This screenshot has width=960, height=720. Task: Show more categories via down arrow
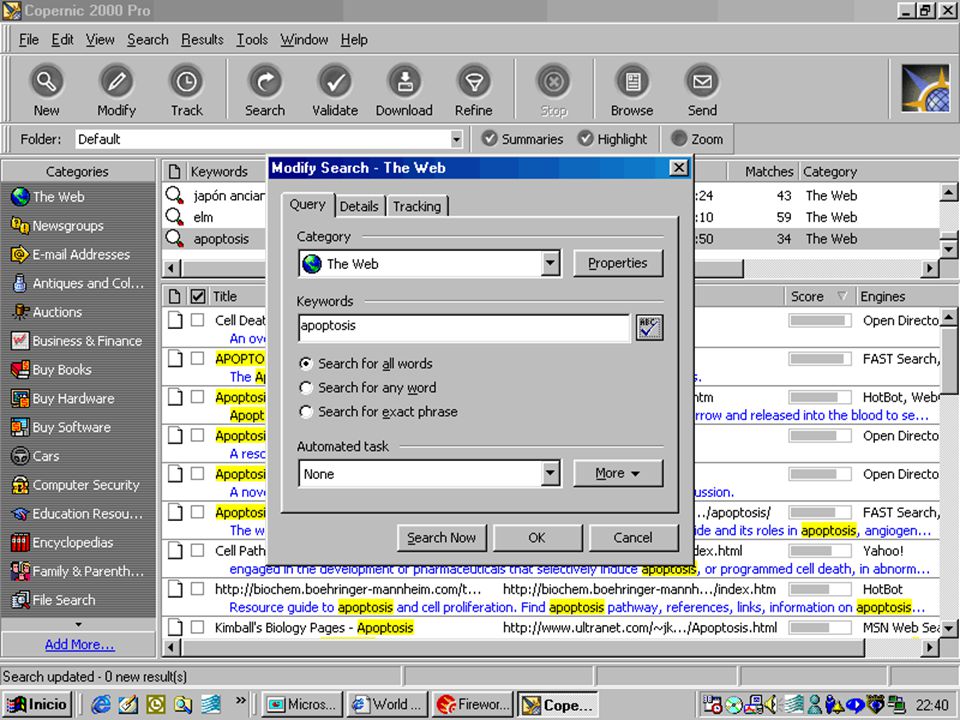(78, 624)
